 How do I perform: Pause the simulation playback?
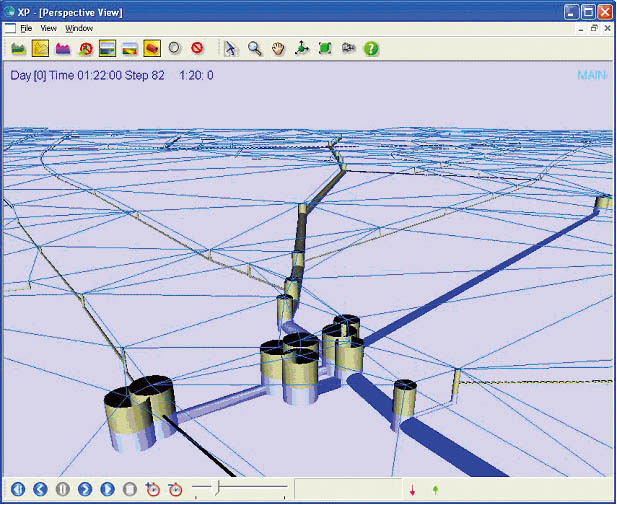click(x=62, y=490)
